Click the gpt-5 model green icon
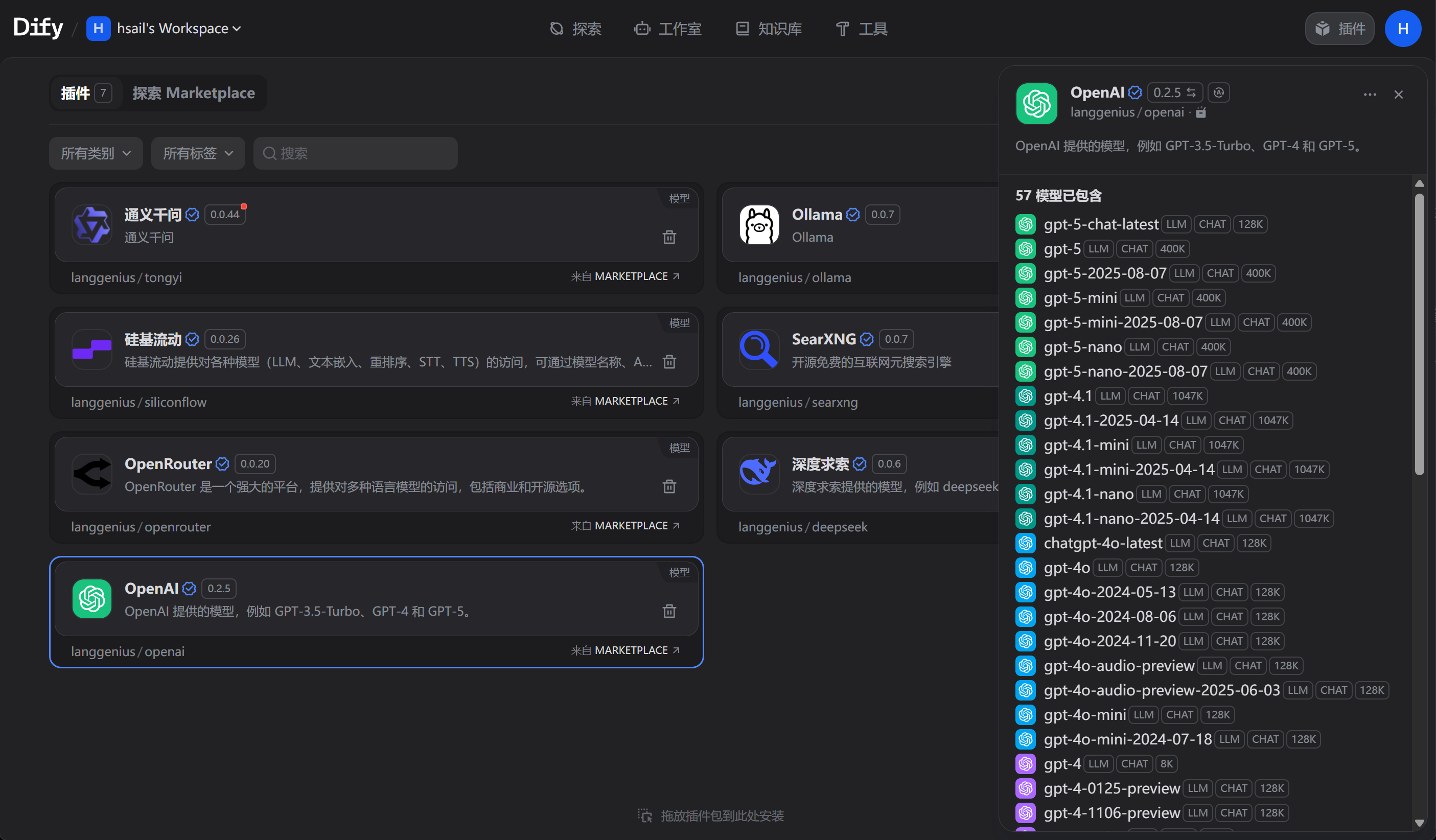Screen dimensions: 1436x840 tap(1026, 248)
